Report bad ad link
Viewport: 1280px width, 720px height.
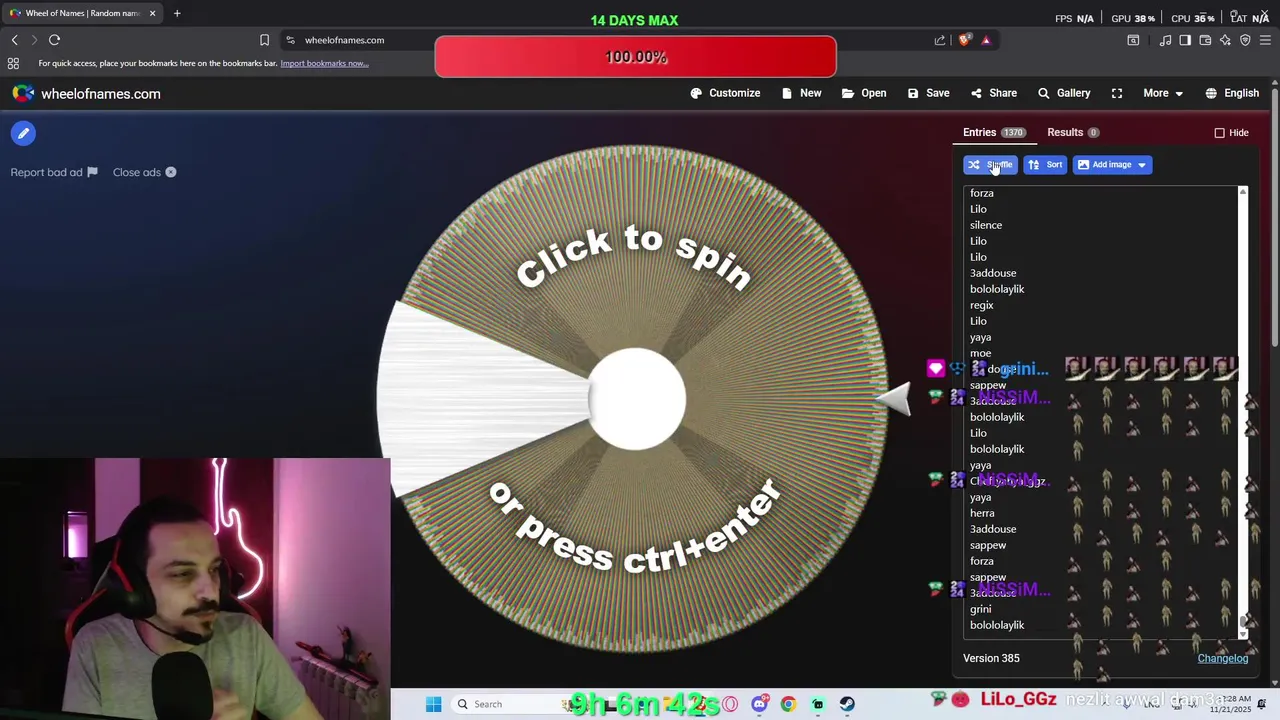click(x=54, y=172)
